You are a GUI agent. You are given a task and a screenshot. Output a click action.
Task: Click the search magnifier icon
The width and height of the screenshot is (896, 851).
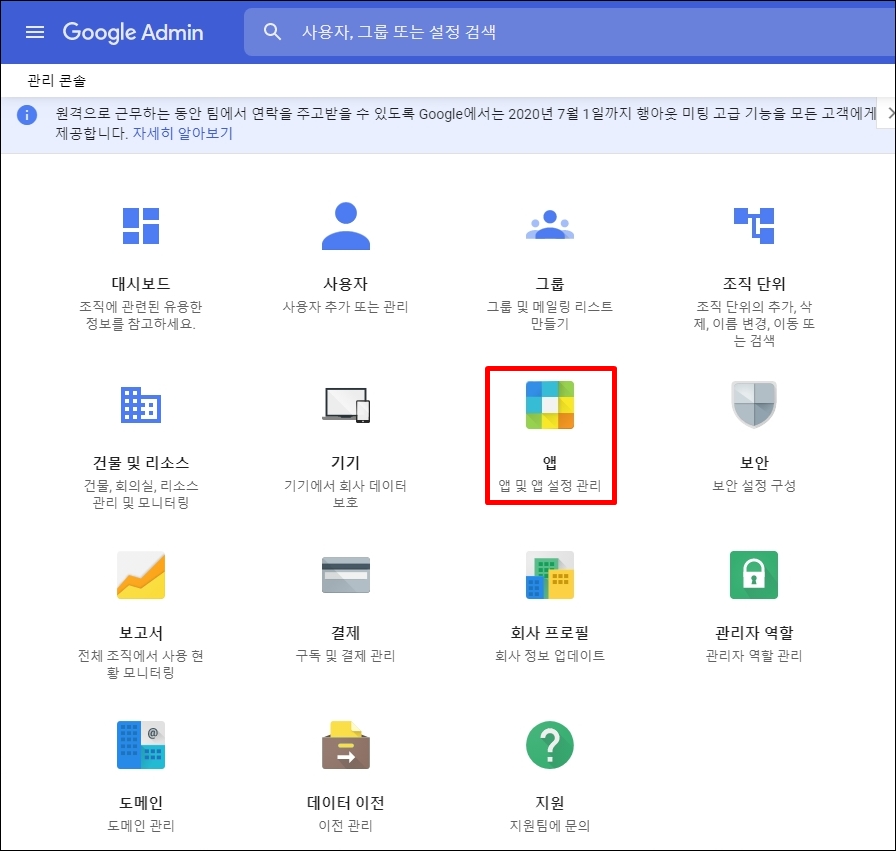tap(272, 31)
